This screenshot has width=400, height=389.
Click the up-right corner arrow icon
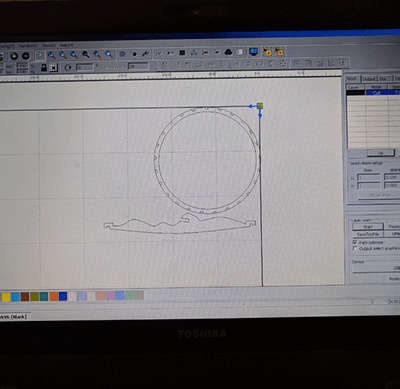tap(308, 63)
